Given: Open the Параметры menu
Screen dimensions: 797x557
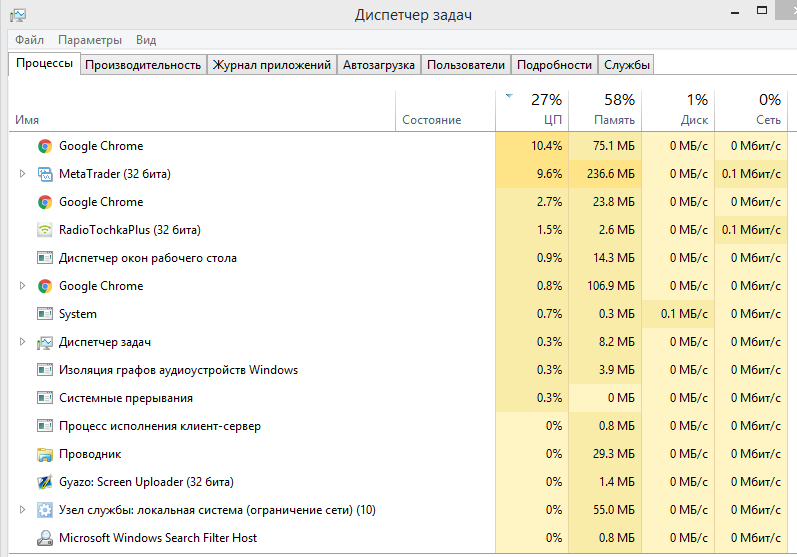Looking at the screenshot, I should coord(90,40).
